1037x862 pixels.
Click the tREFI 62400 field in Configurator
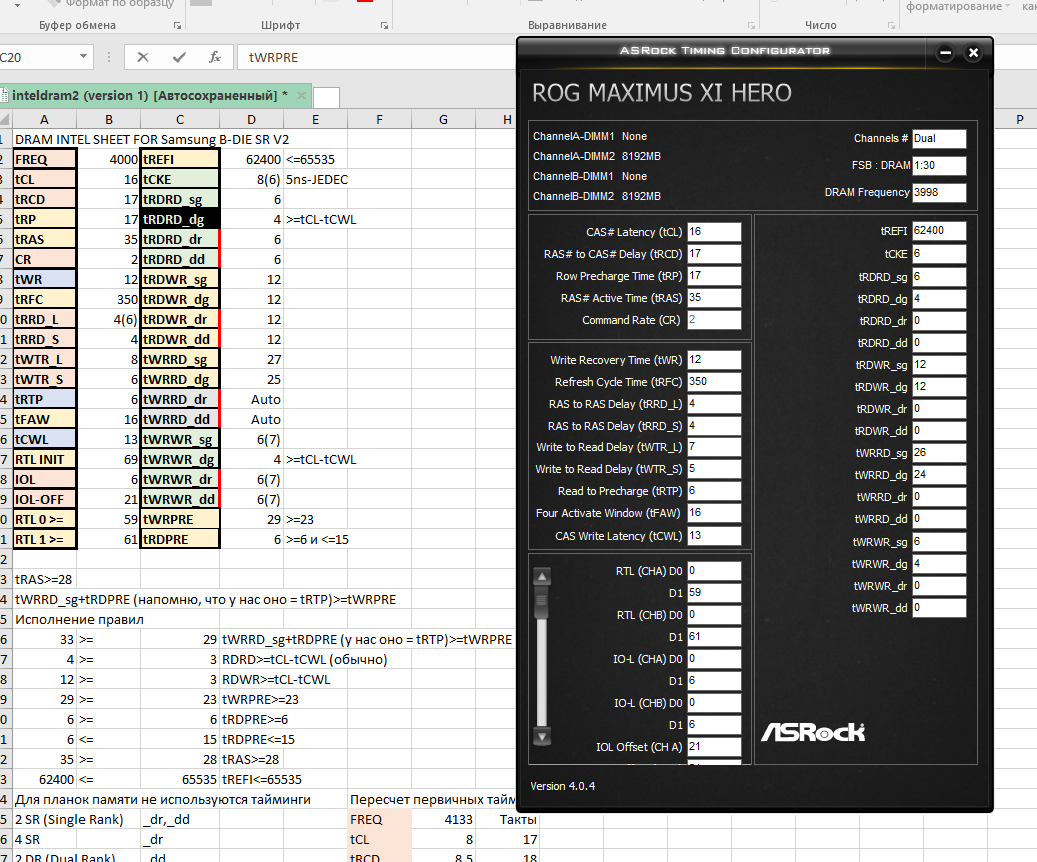939,231
